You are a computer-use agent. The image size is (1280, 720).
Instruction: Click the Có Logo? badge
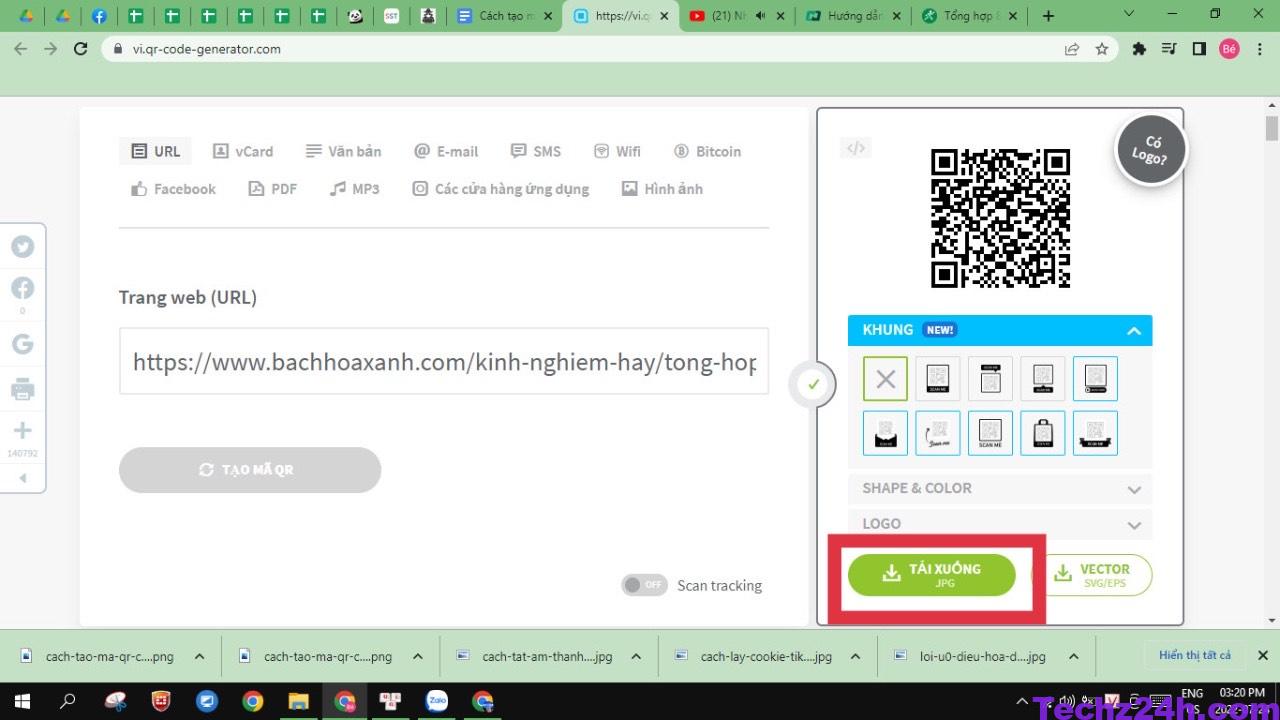tap(1151, 149)
